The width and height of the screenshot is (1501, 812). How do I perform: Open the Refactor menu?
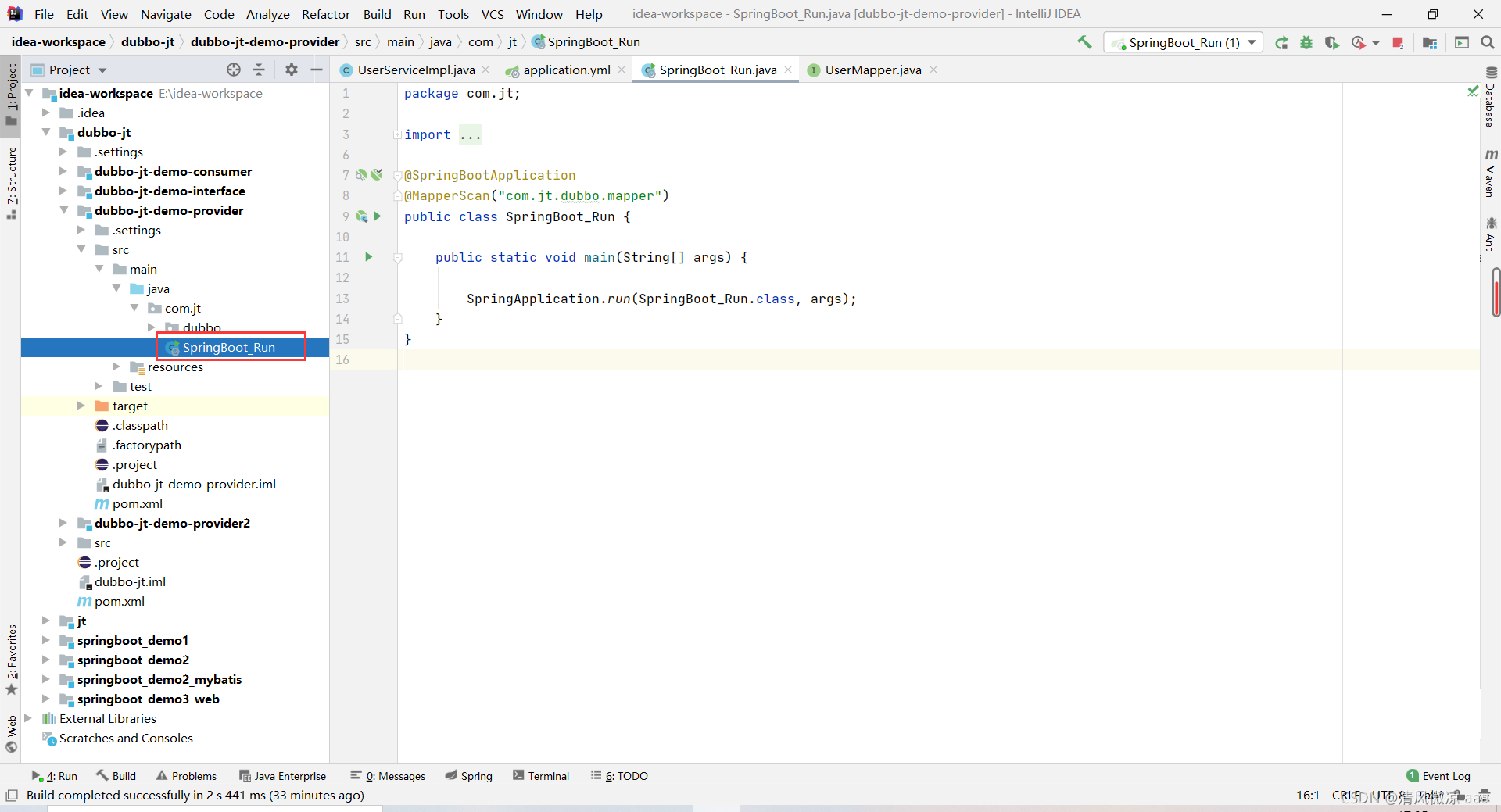click(325, 14)
